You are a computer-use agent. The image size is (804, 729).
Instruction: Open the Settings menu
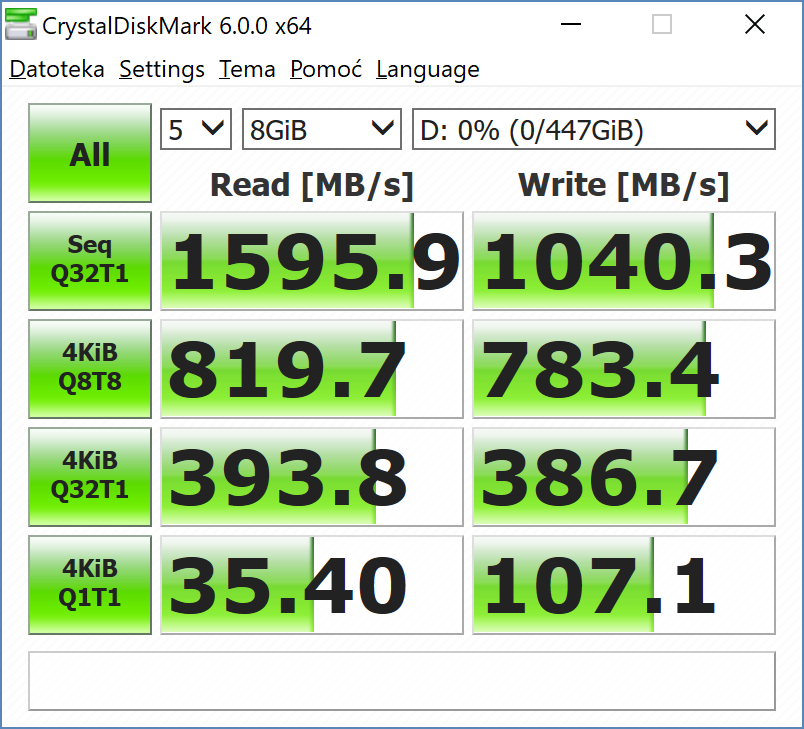coord(162,69)
